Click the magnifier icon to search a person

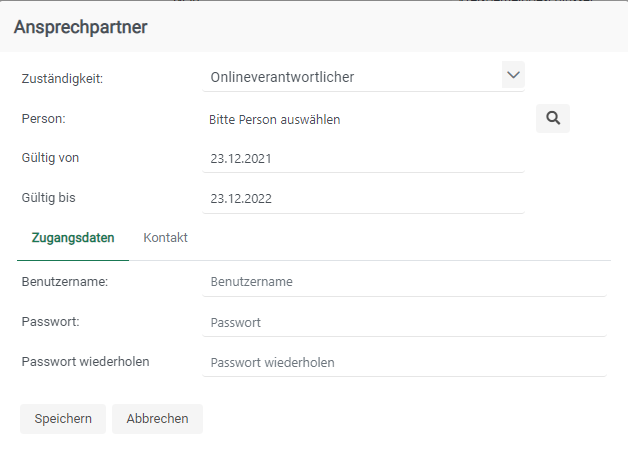click(553, 118)
